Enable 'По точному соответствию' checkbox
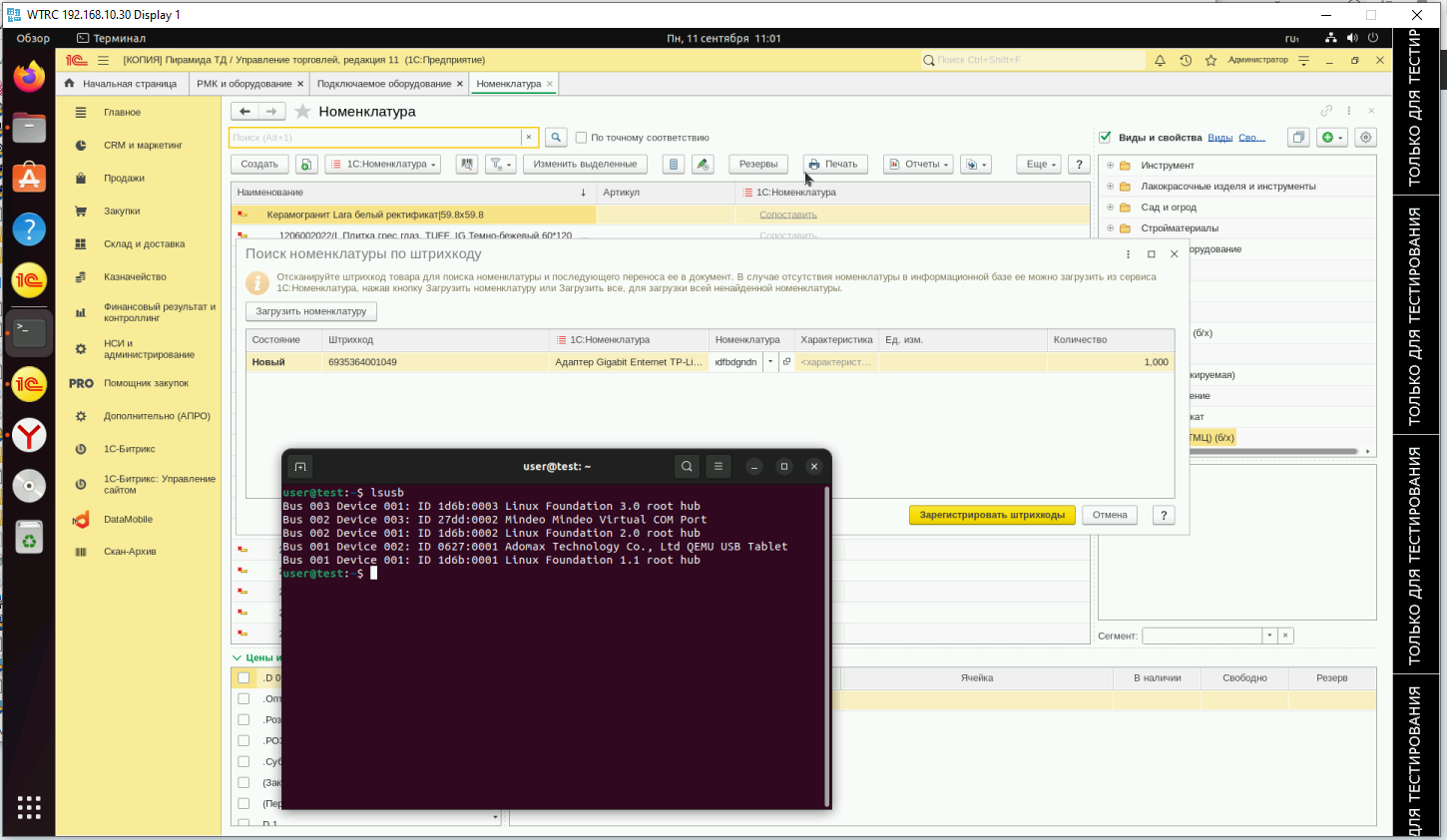The width and height of the screenshot is (1447, 840). point(581,138)
